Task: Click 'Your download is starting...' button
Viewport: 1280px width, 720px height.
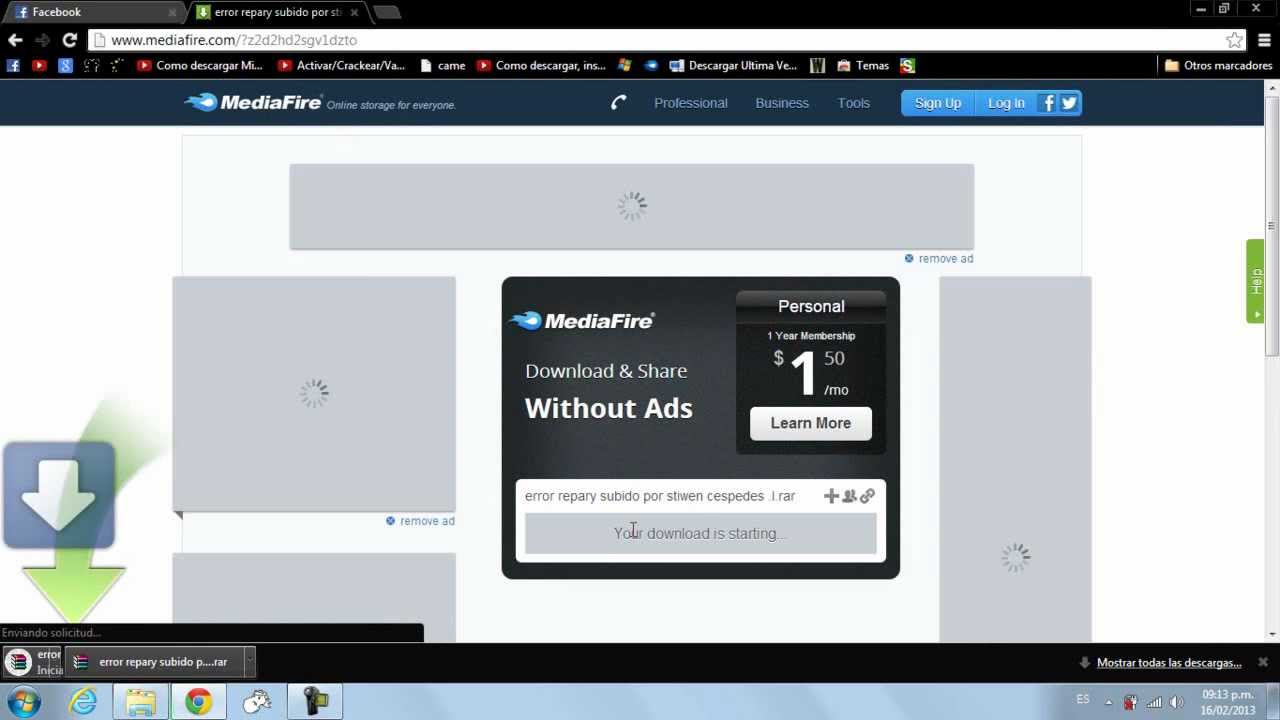Action: [701, 533]
